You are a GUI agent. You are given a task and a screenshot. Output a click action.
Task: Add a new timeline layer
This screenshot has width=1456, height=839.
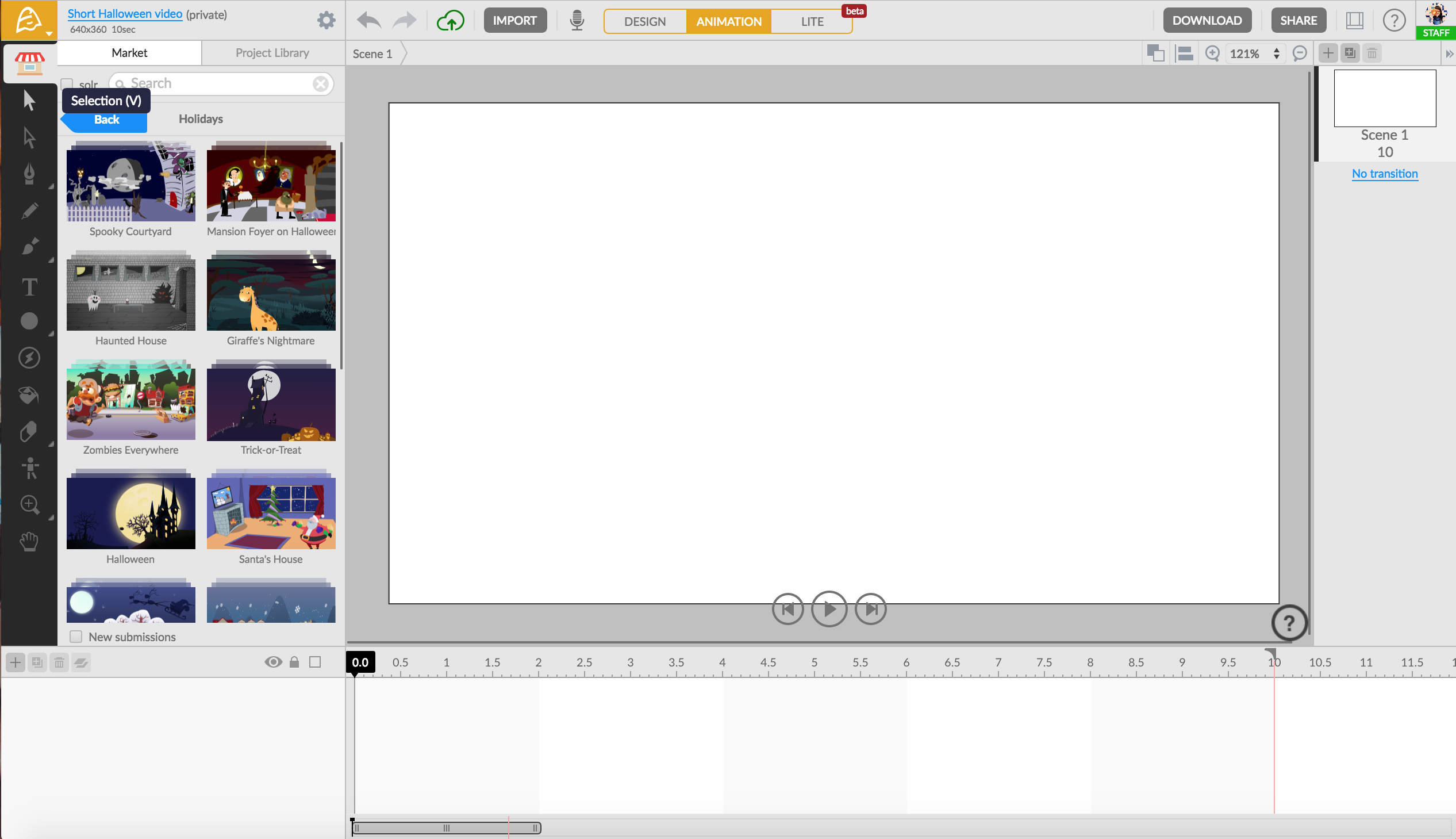pyautogui.click(x=16, y=662)
